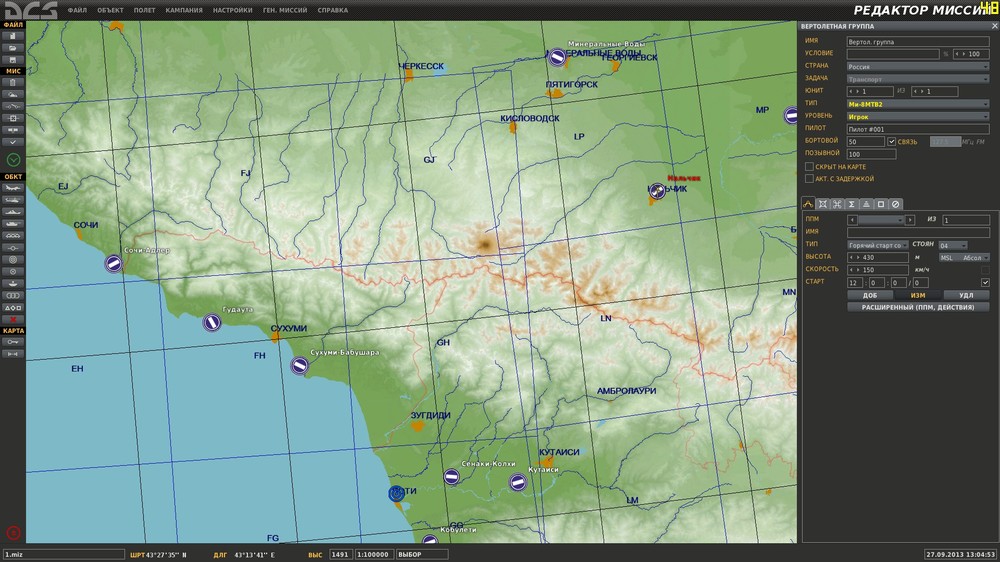Toggle the СВЯЗЬ radio checkbox
1000x562 pixels.
pos(892,142)
